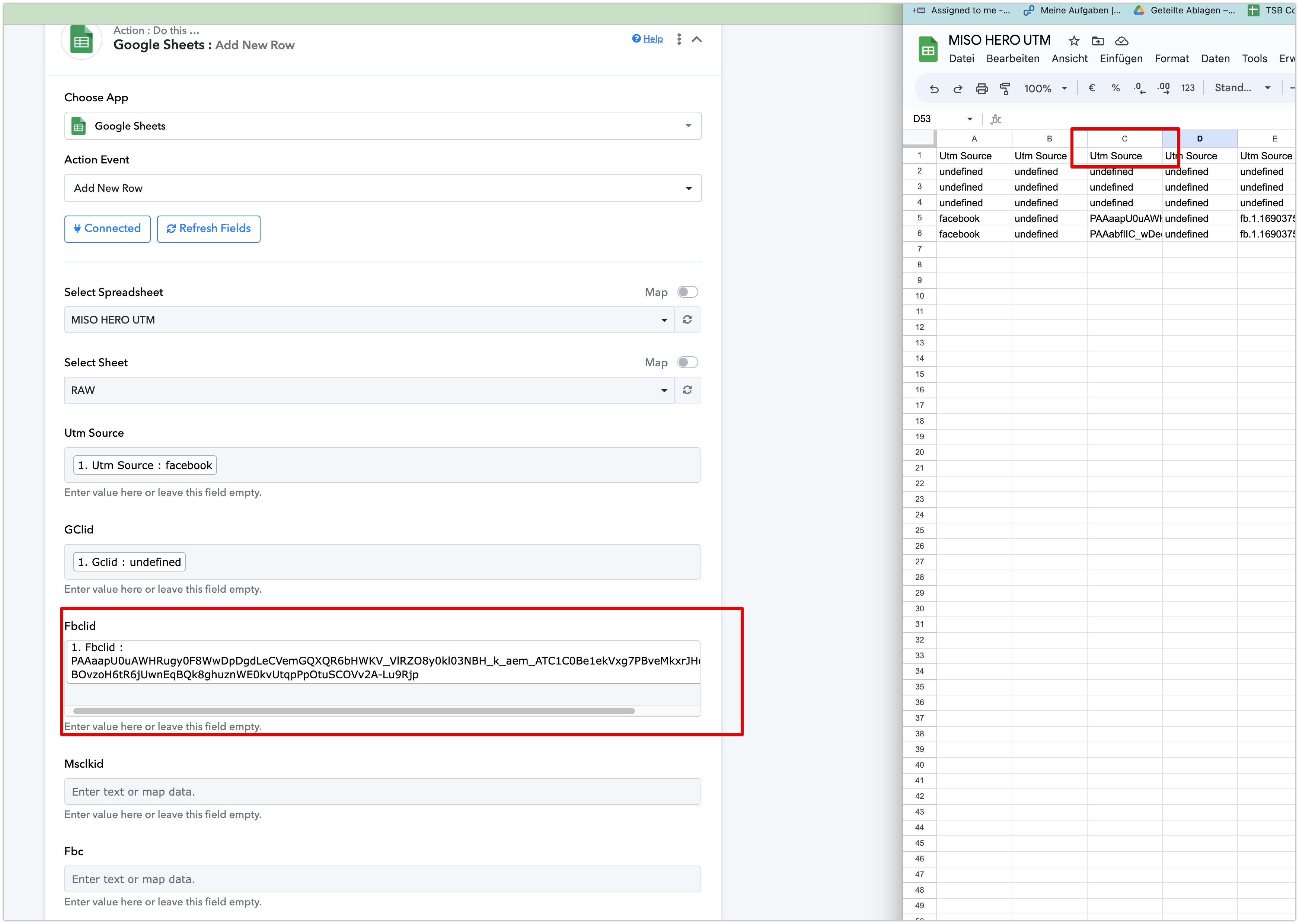Click the Fbc input field

[382, 879]
